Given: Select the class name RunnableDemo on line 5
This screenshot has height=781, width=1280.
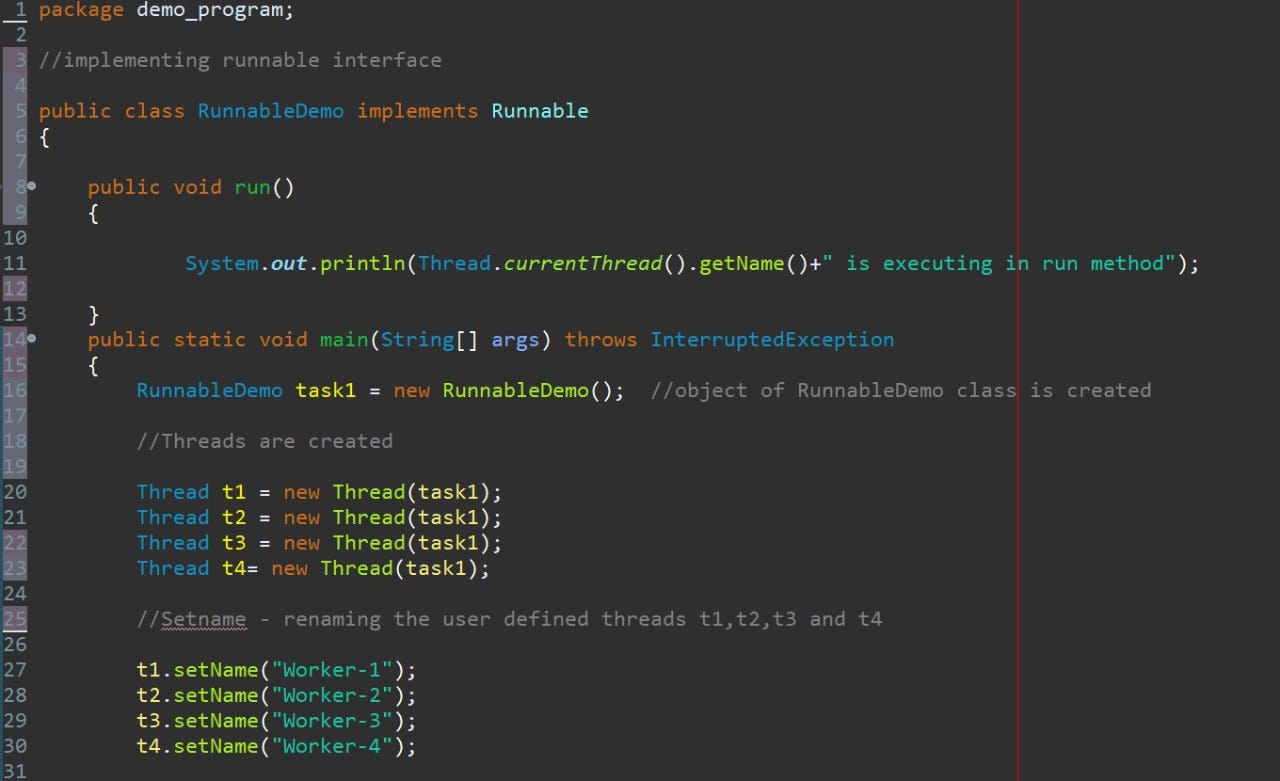Looking at the screenshot, I should coord(270,110).
